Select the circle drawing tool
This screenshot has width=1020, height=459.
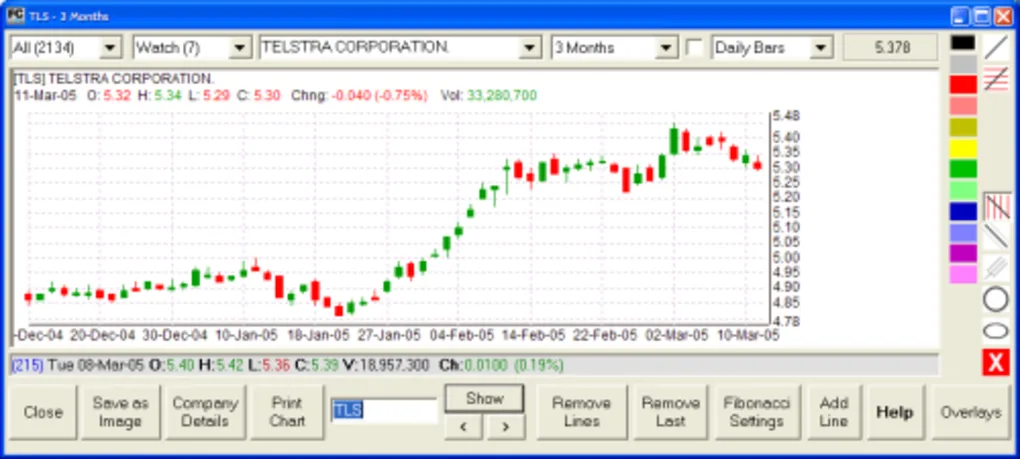(x=995, y=299)
